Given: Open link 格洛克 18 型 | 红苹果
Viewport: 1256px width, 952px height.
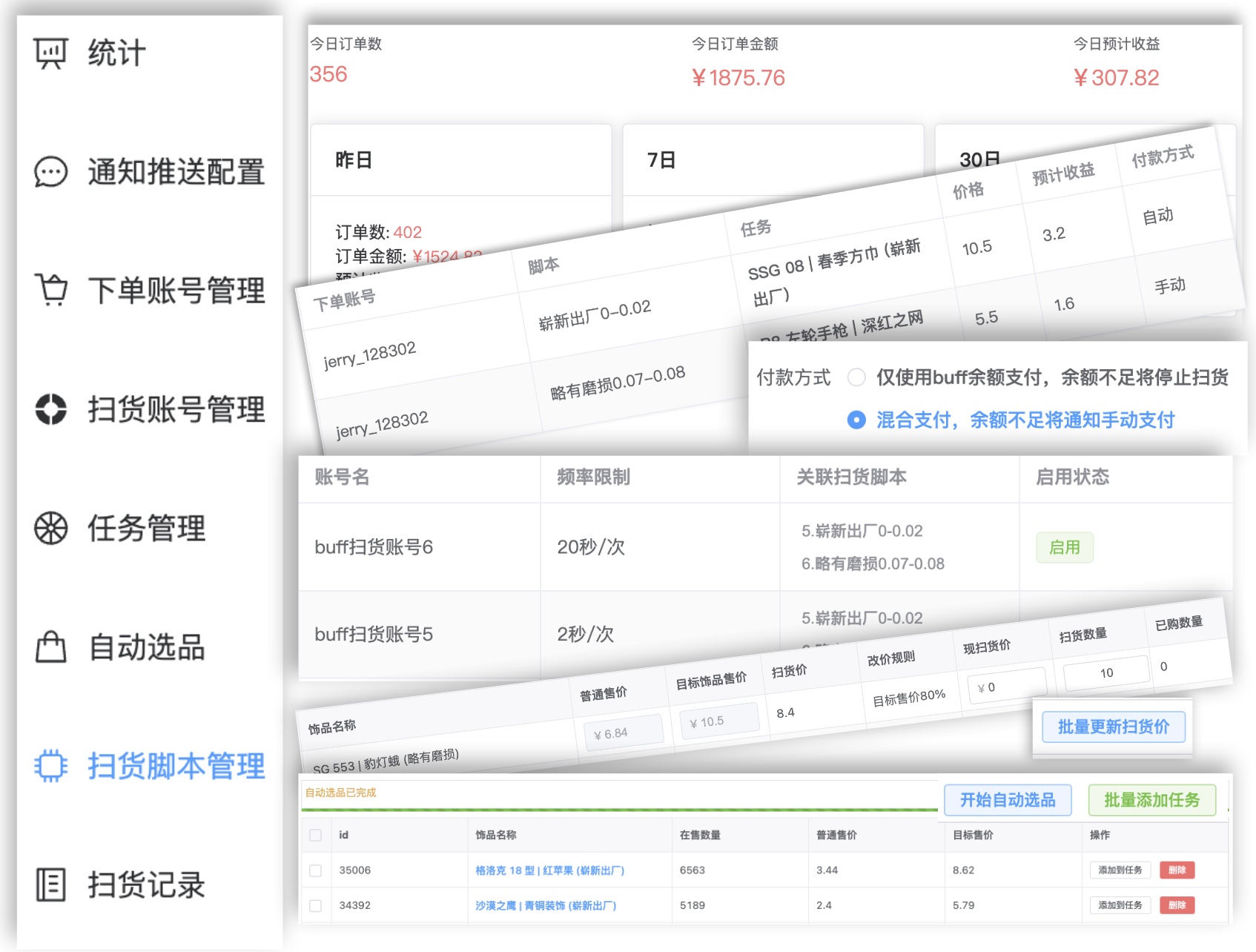Looking at the screenshot, I should 549,870.
